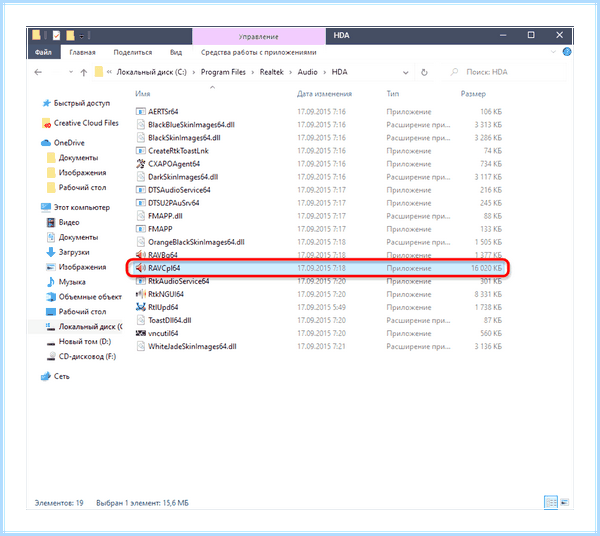Select the BlackSkinImages64.dll file name
The image size is (600, 536).
[184, 138]
